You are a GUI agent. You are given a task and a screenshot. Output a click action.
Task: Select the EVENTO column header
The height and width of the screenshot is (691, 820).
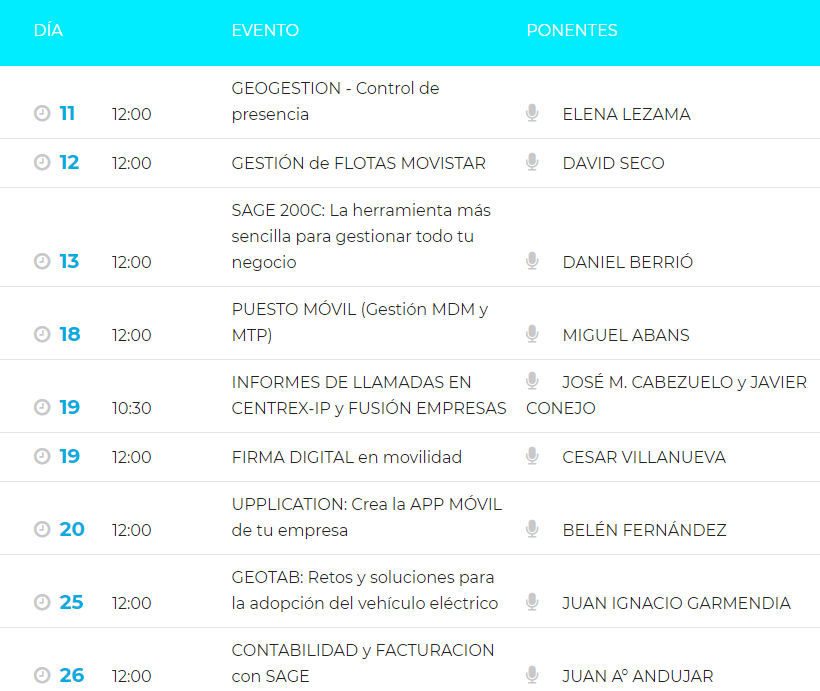click(265, 30)
